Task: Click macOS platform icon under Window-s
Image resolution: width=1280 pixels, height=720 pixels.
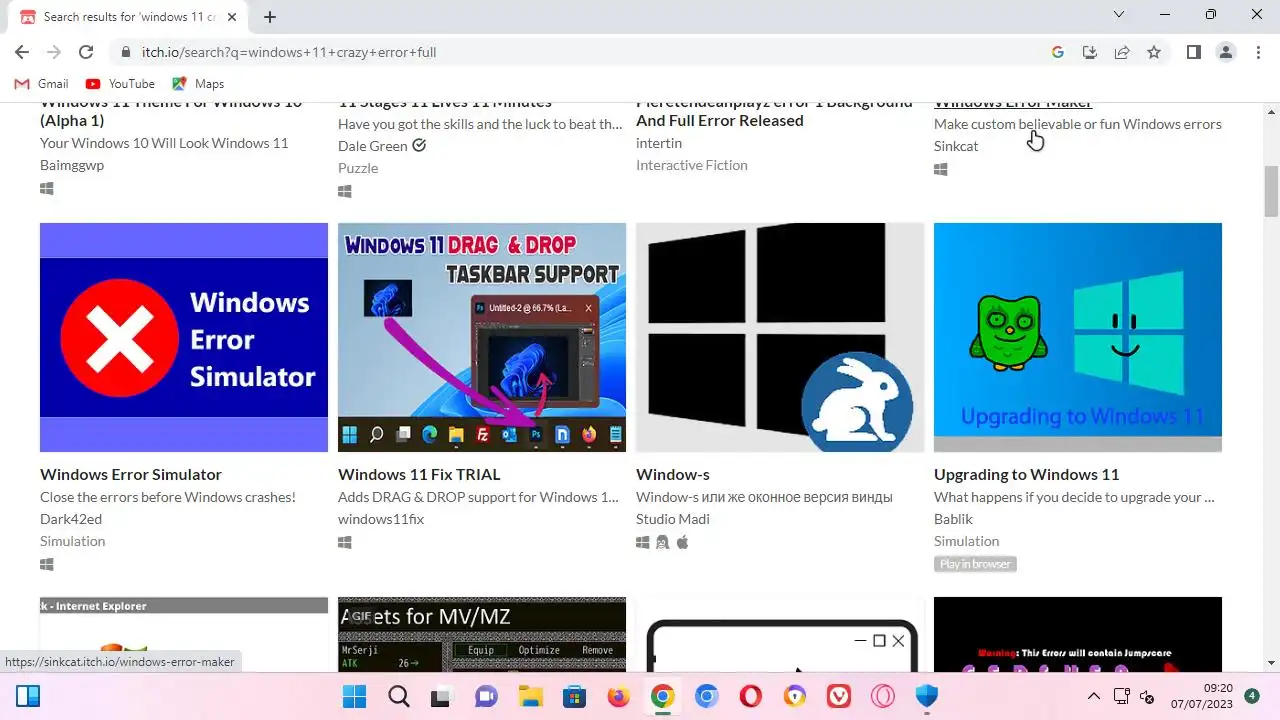Action: [x=682, y=542]
